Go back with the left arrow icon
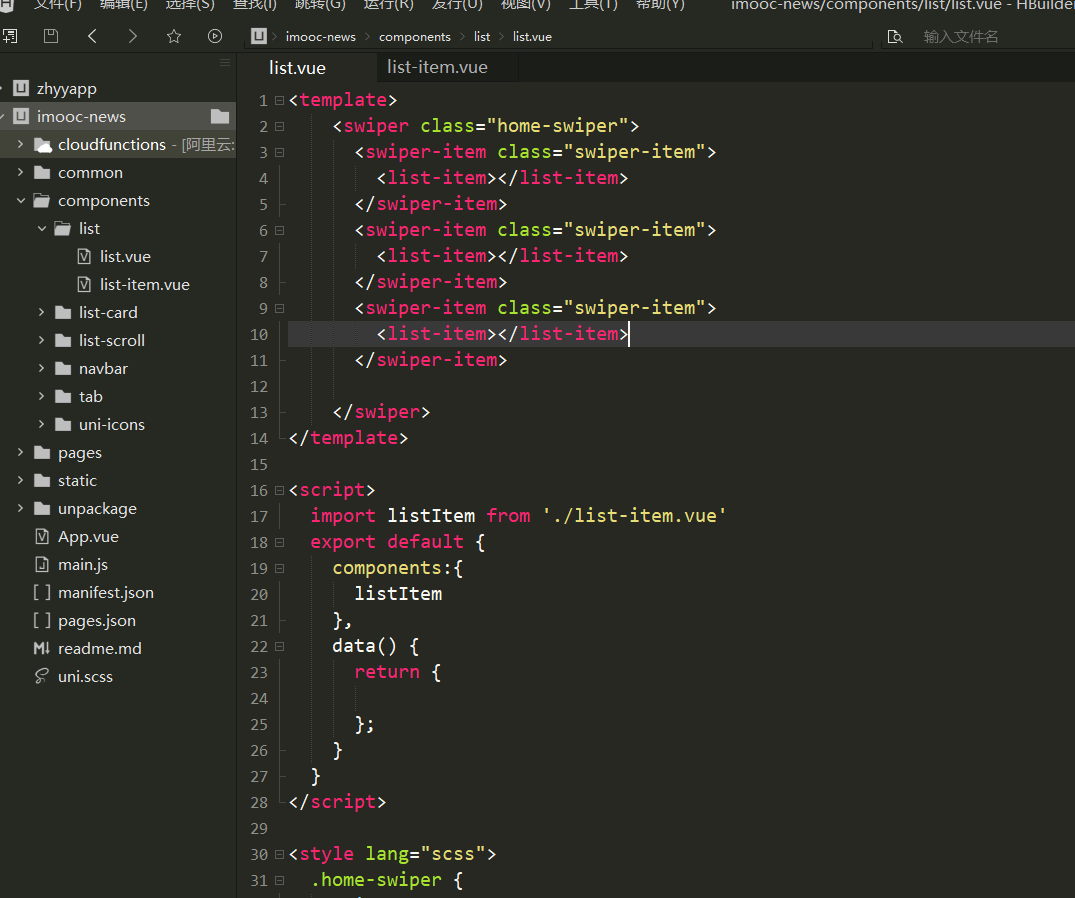 point(93,36)
